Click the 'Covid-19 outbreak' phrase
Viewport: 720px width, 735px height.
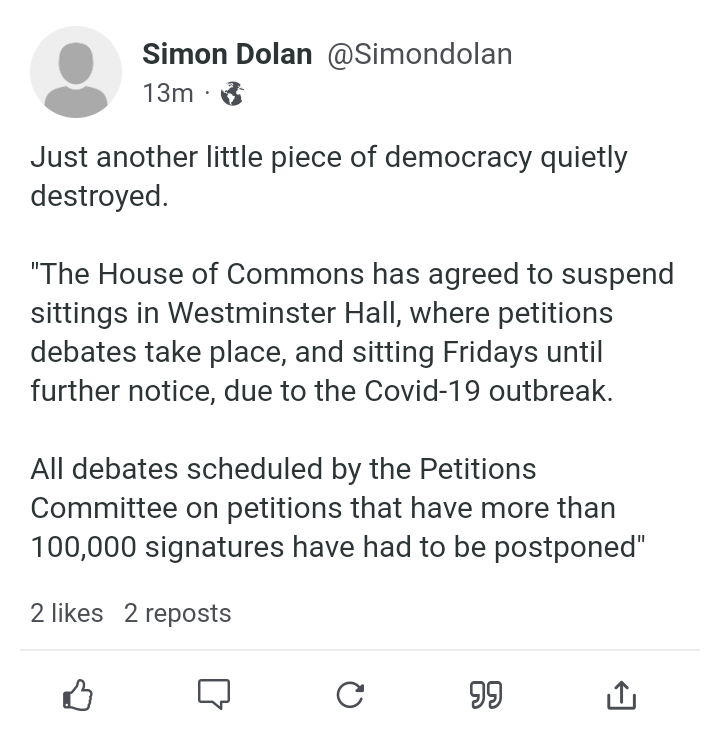(488, 390)
